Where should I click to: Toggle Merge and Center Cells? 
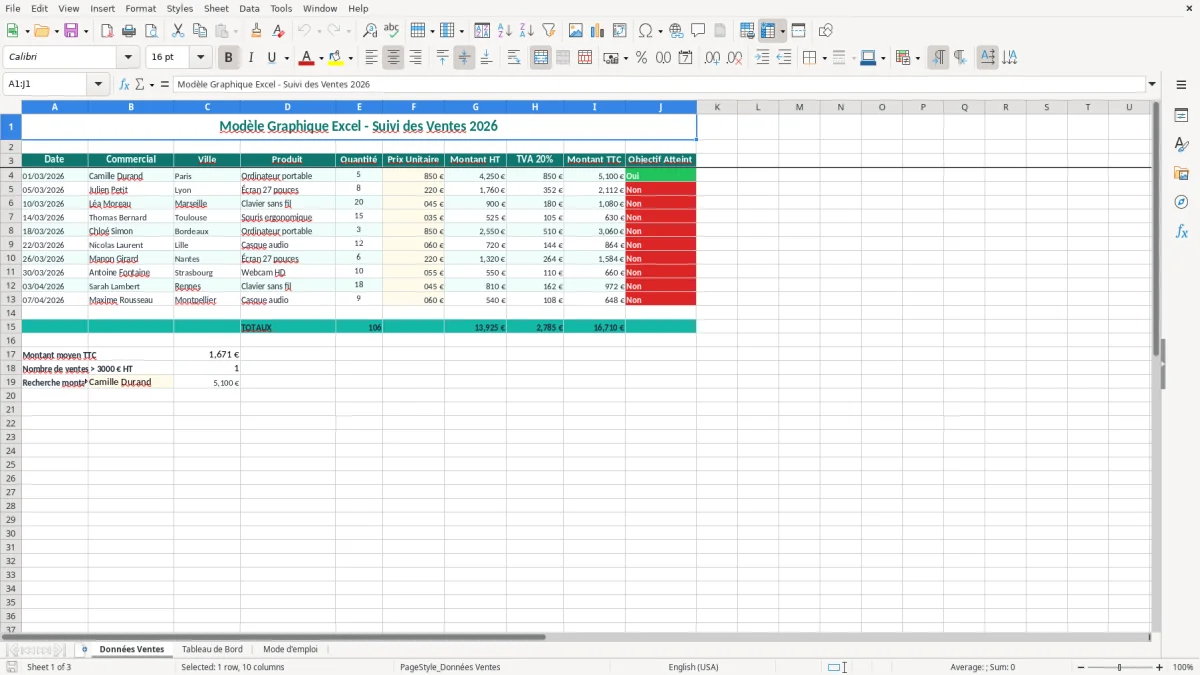[541, 58]
